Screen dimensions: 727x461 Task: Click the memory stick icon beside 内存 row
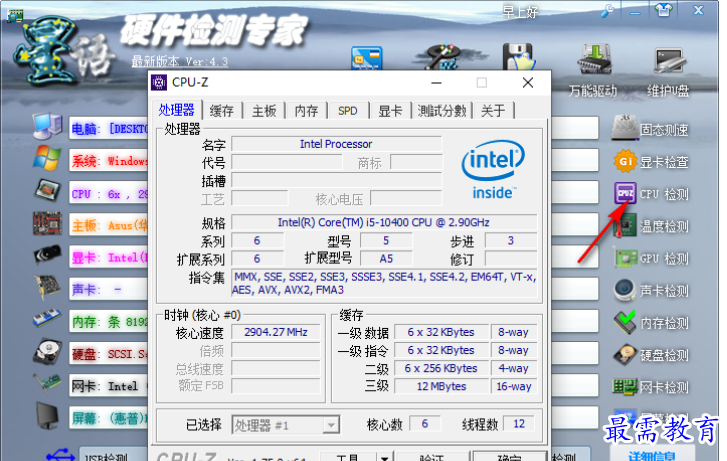(46, 319)
